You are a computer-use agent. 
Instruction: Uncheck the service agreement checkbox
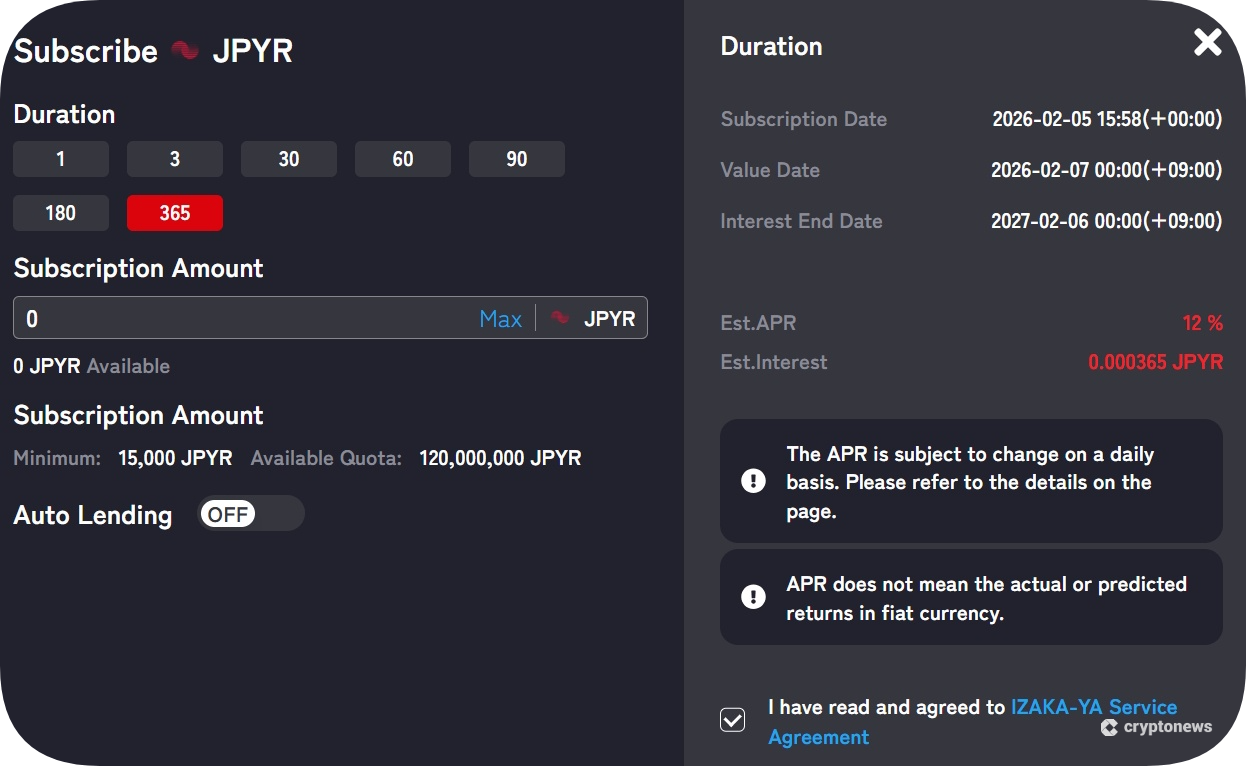[x=733, y=720]
